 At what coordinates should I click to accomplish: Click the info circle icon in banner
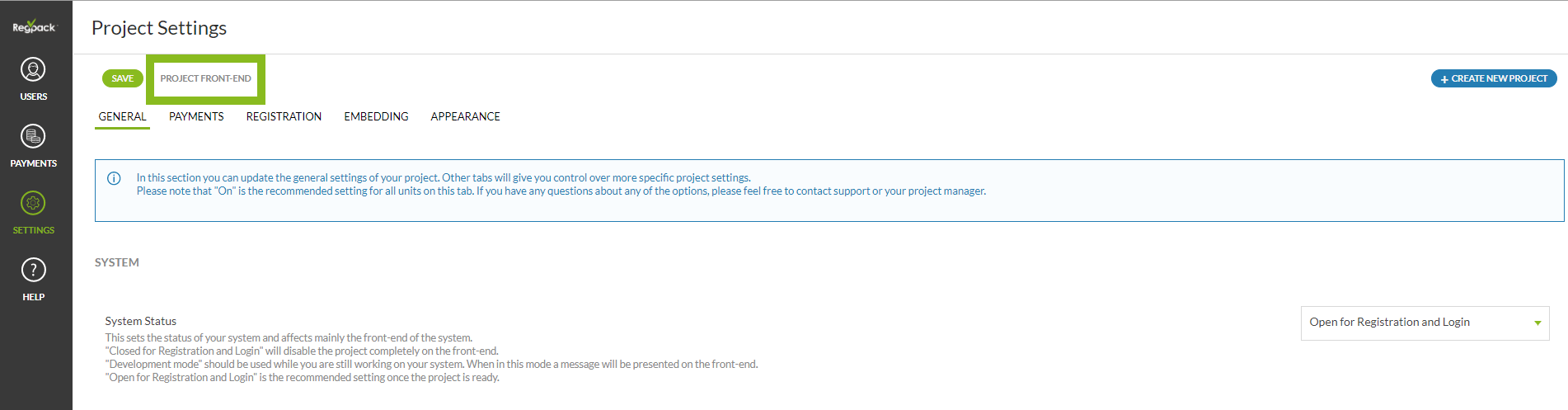115,178
